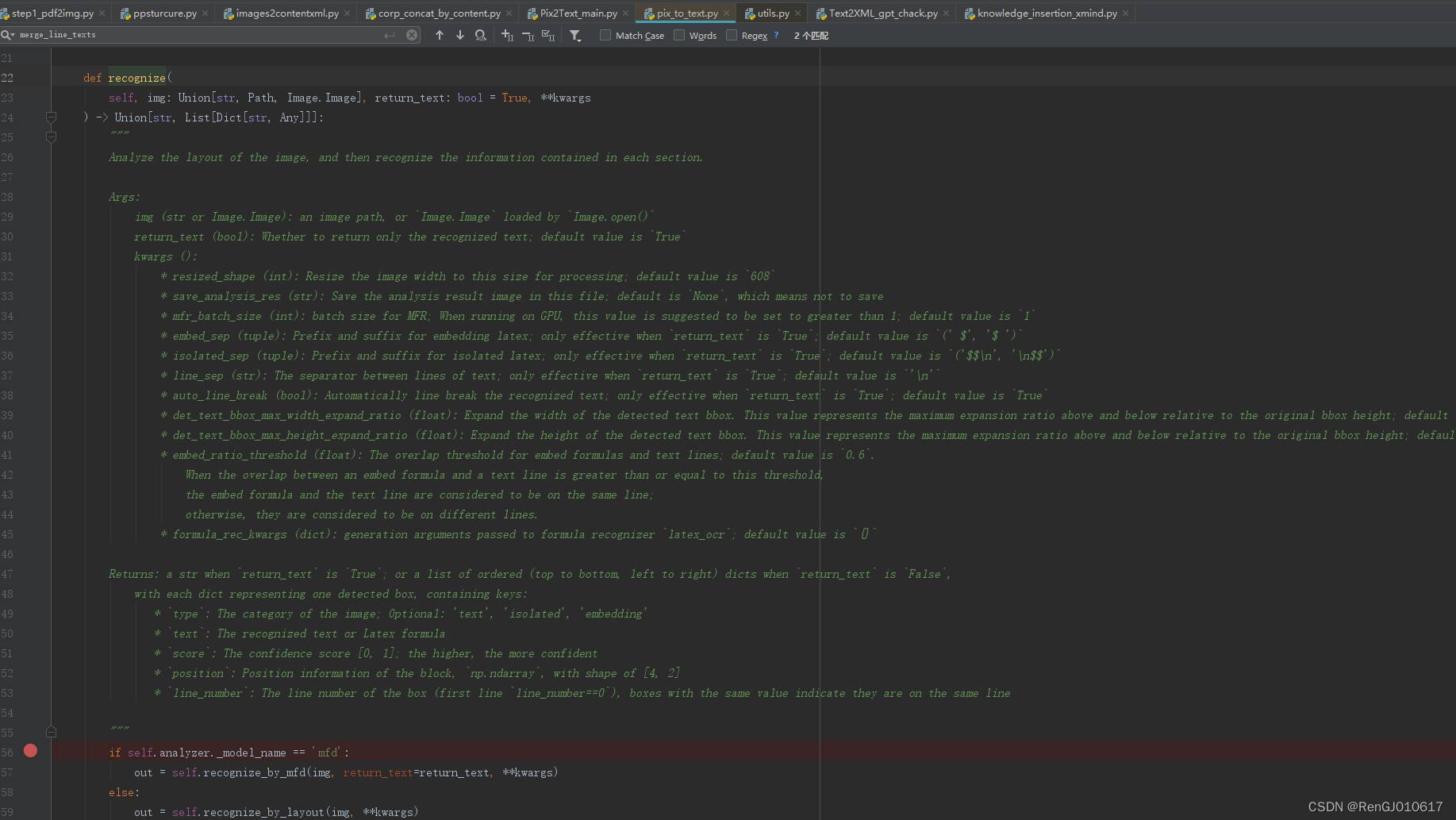Open the images2contentxml.py tab
Image resolution: width=1456 pixels, height=820 pixels.
point(287,13)
